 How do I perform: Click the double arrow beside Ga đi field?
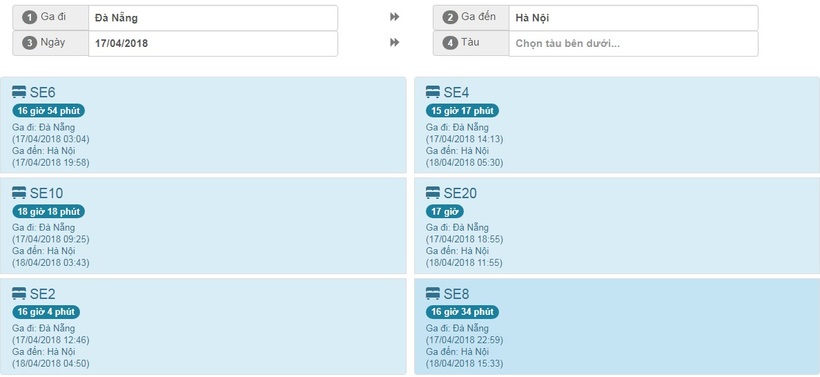point(394,17)
